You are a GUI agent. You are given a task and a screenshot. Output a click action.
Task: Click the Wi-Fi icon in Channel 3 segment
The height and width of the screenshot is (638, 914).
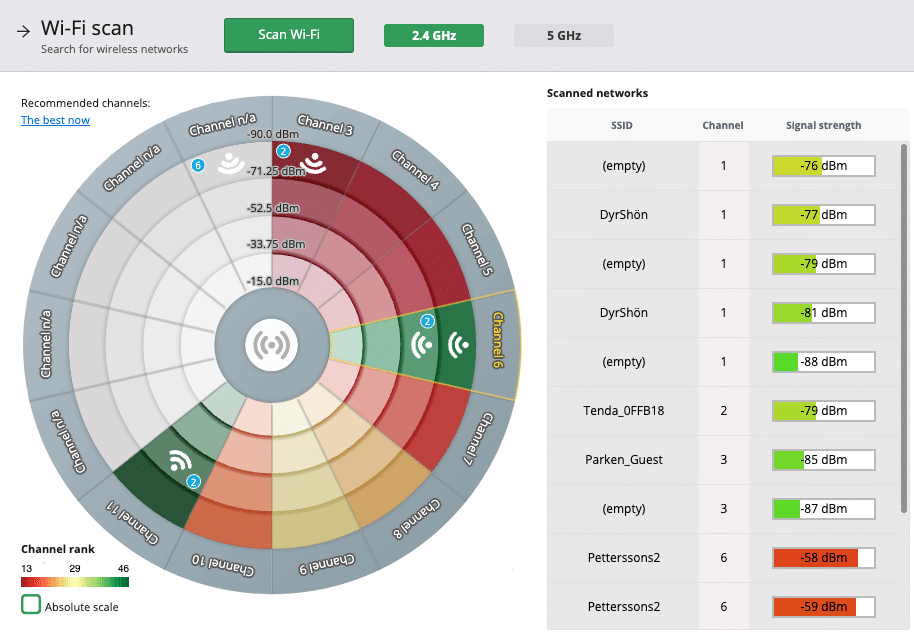(315, 160)
